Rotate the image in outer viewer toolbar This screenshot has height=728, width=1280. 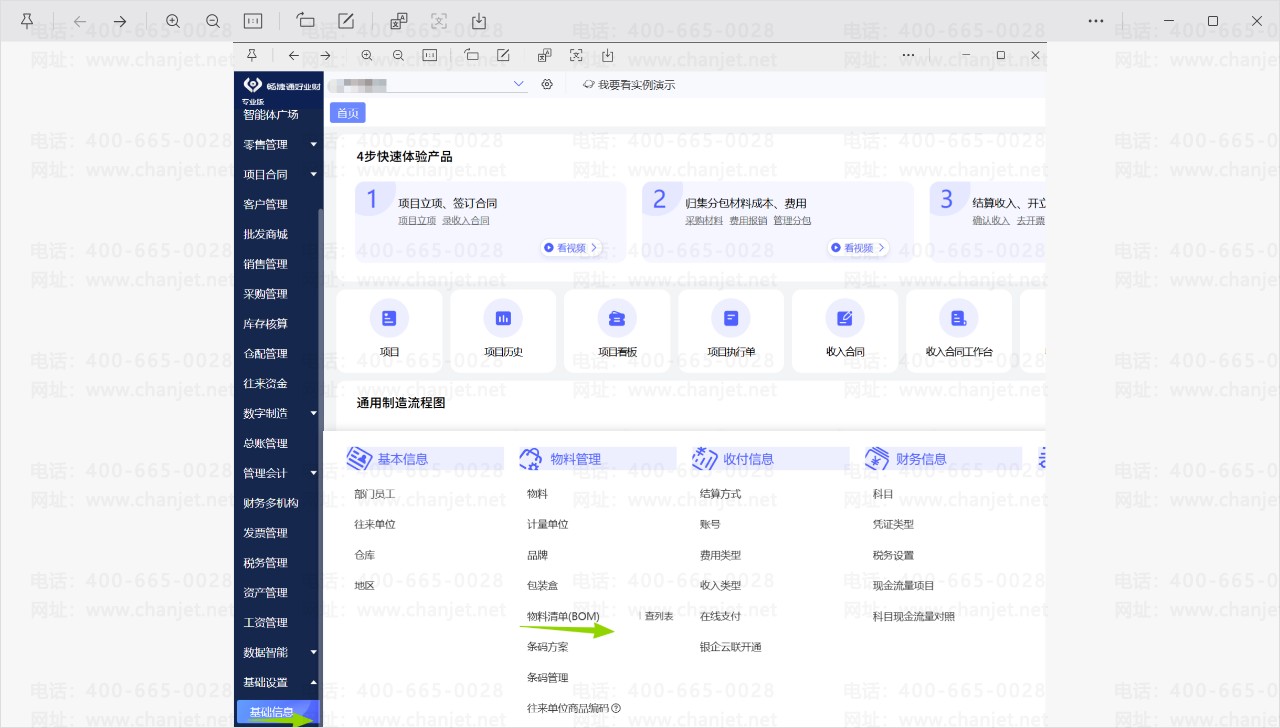306,21
